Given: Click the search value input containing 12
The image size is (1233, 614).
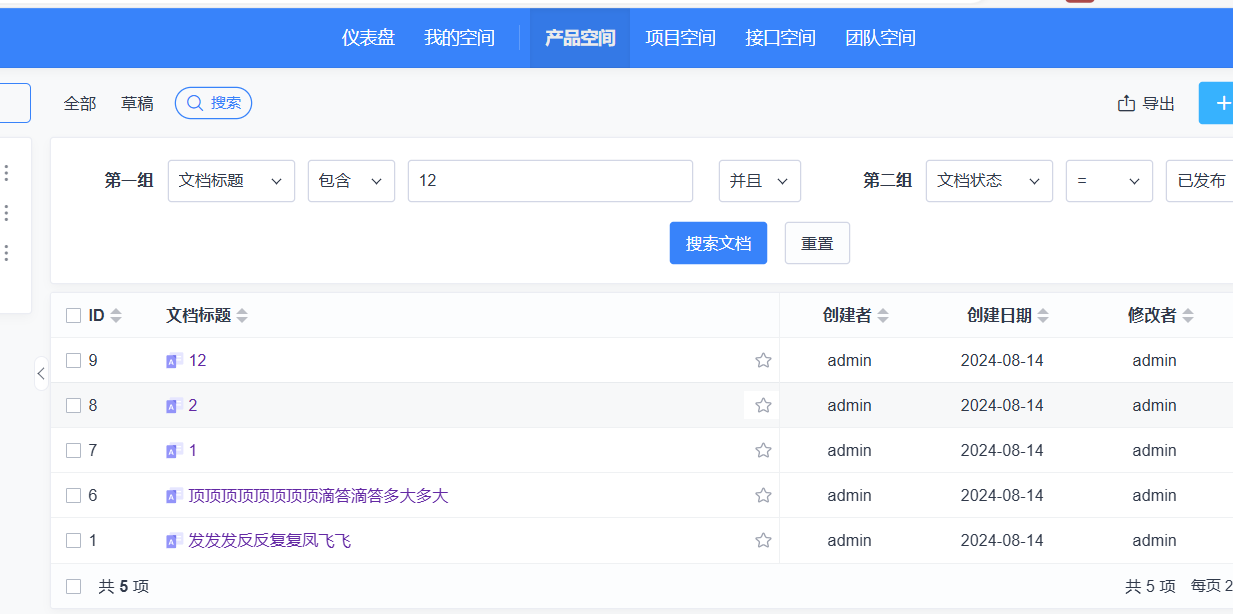Looking at the screenshot, I should (550, 181).
